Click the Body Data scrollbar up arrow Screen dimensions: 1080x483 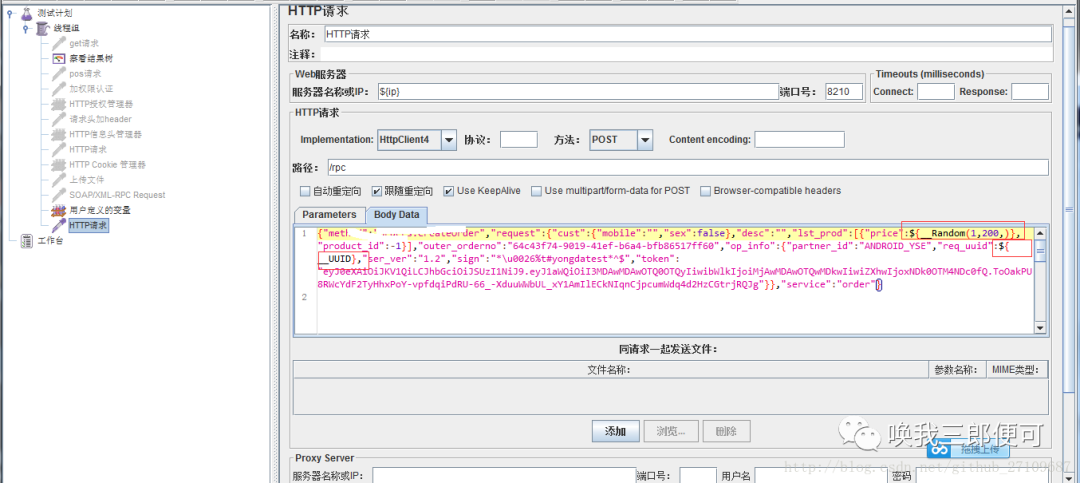tap(1041, 232)
